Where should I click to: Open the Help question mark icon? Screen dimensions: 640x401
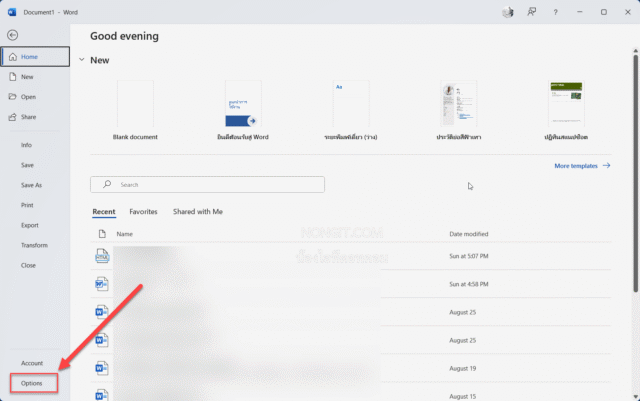pos(555,12)
